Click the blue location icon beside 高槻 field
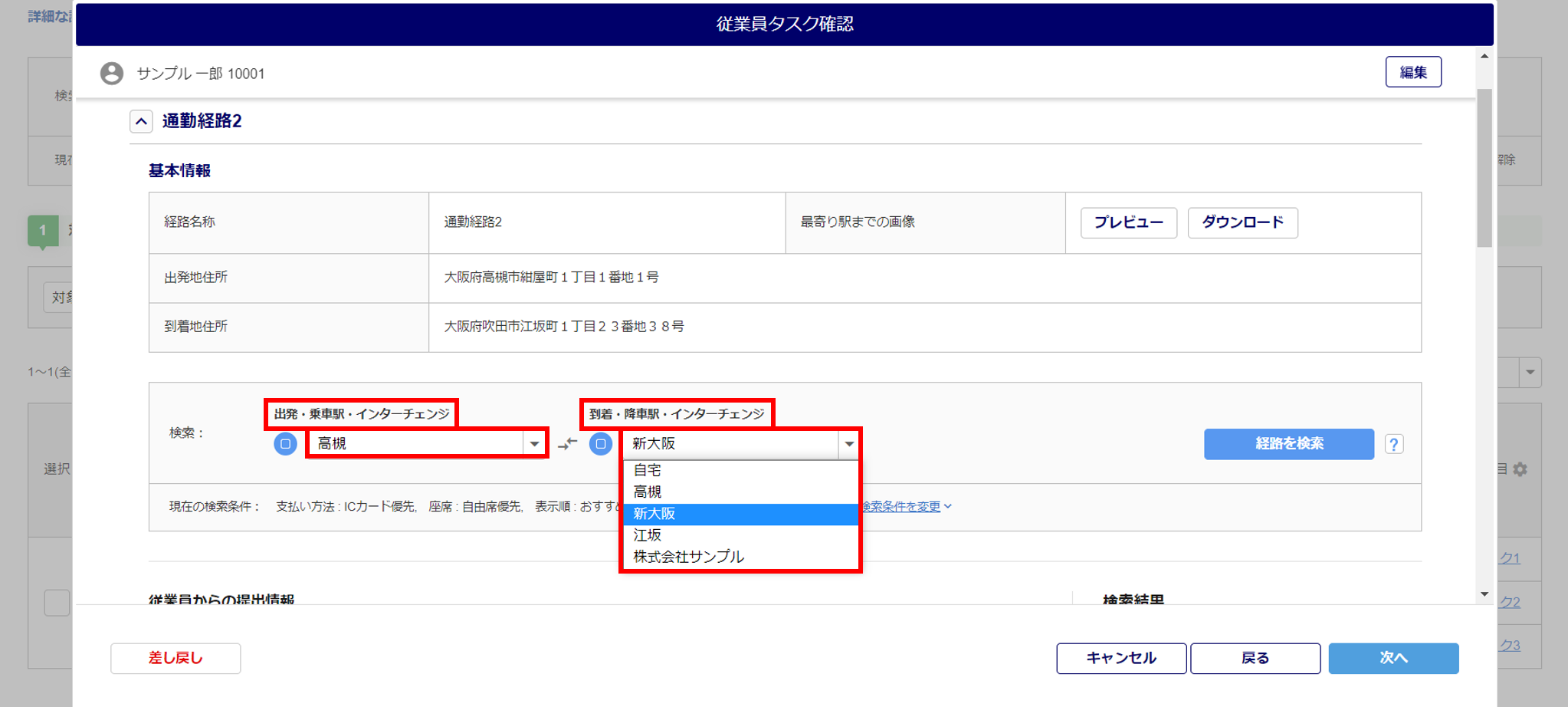Viewport: 1568px width, 707px height. coord(285,443)
